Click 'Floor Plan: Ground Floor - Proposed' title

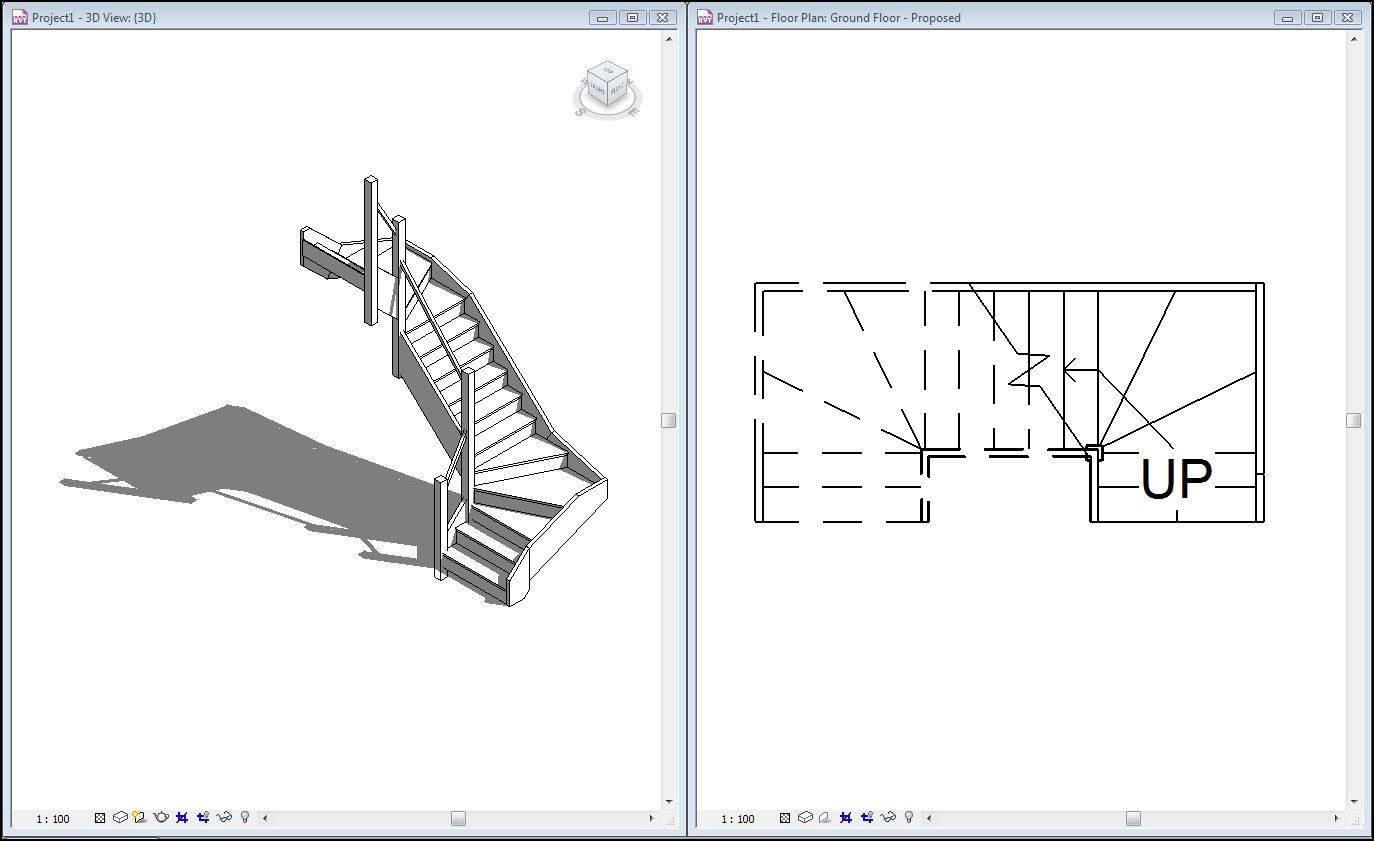click(x=866, y=18)
